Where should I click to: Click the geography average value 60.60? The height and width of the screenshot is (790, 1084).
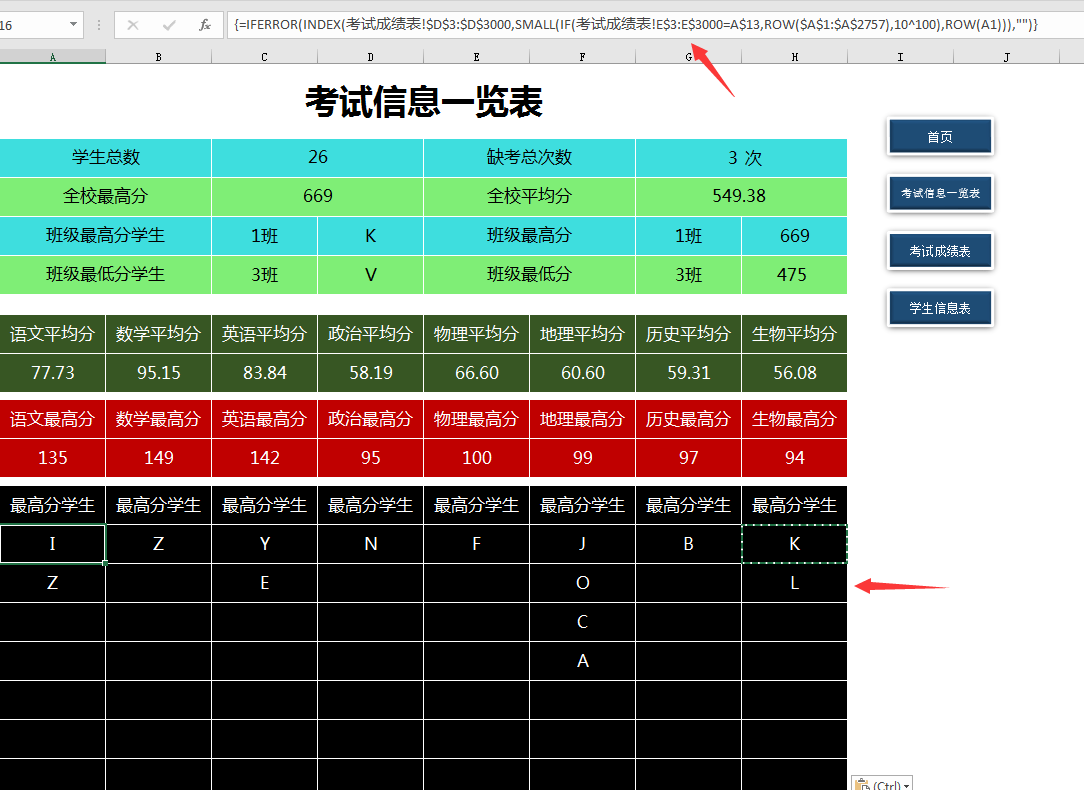[583, 373]
